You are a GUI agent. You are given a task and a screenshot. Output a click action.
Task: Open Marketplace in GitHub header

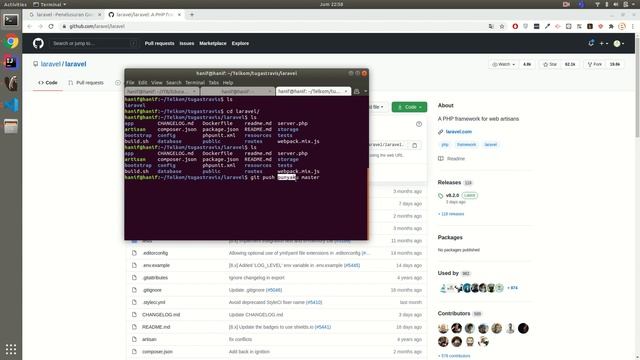tap(213, 43)
